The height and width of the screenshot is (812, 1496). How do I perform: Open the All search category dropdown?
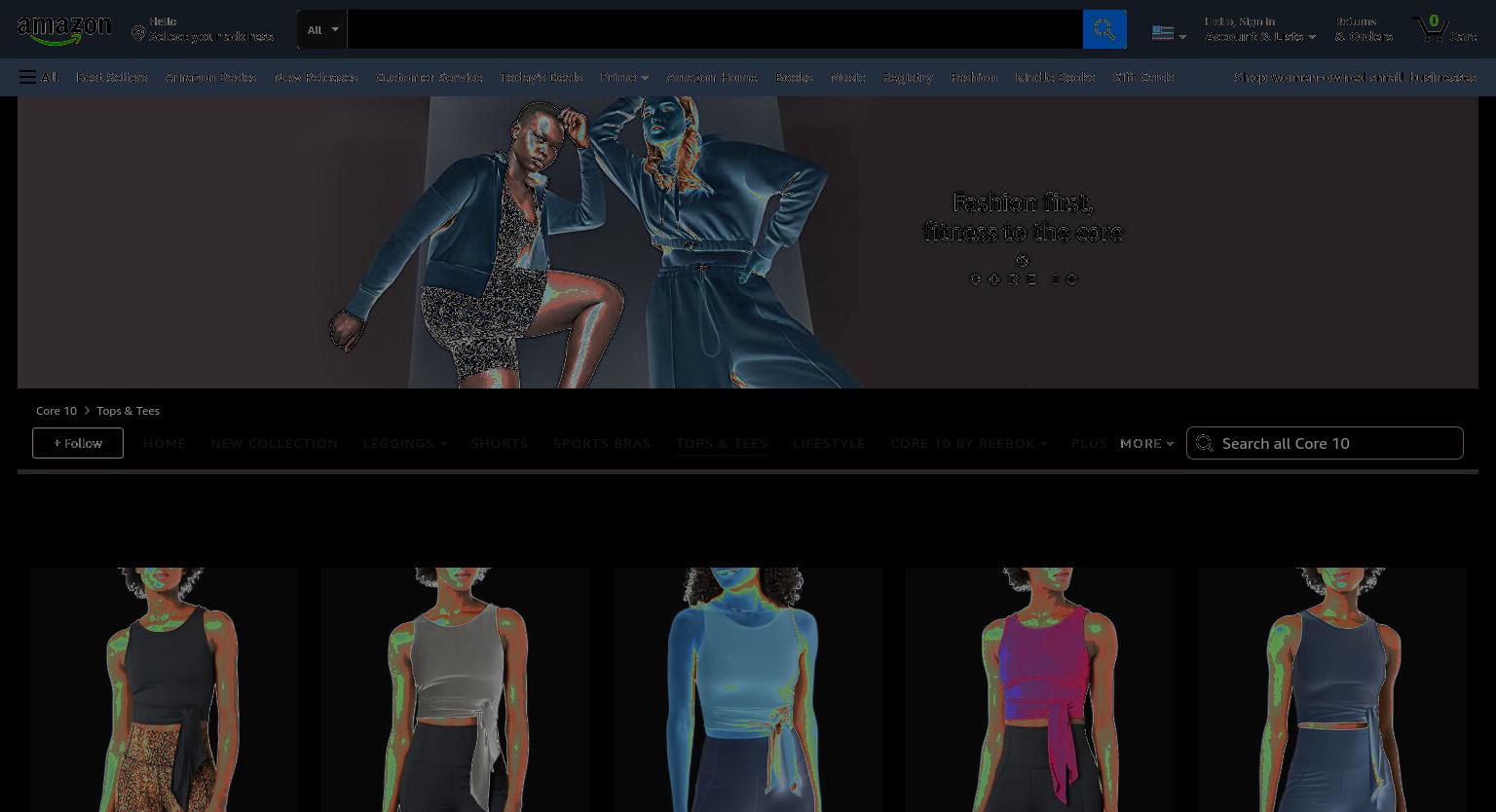coord(322,29)
